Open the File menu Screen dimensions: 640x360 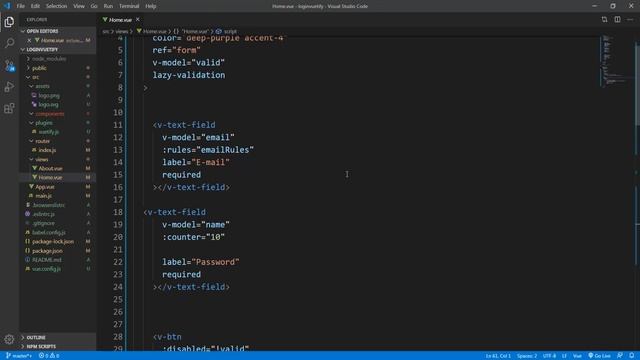(x=20, y=6)
